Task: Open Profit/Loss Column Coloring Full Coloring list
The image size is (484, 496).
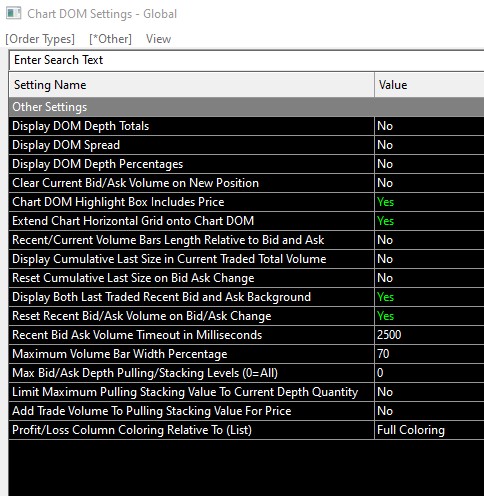Action: [x=429, y=430]
